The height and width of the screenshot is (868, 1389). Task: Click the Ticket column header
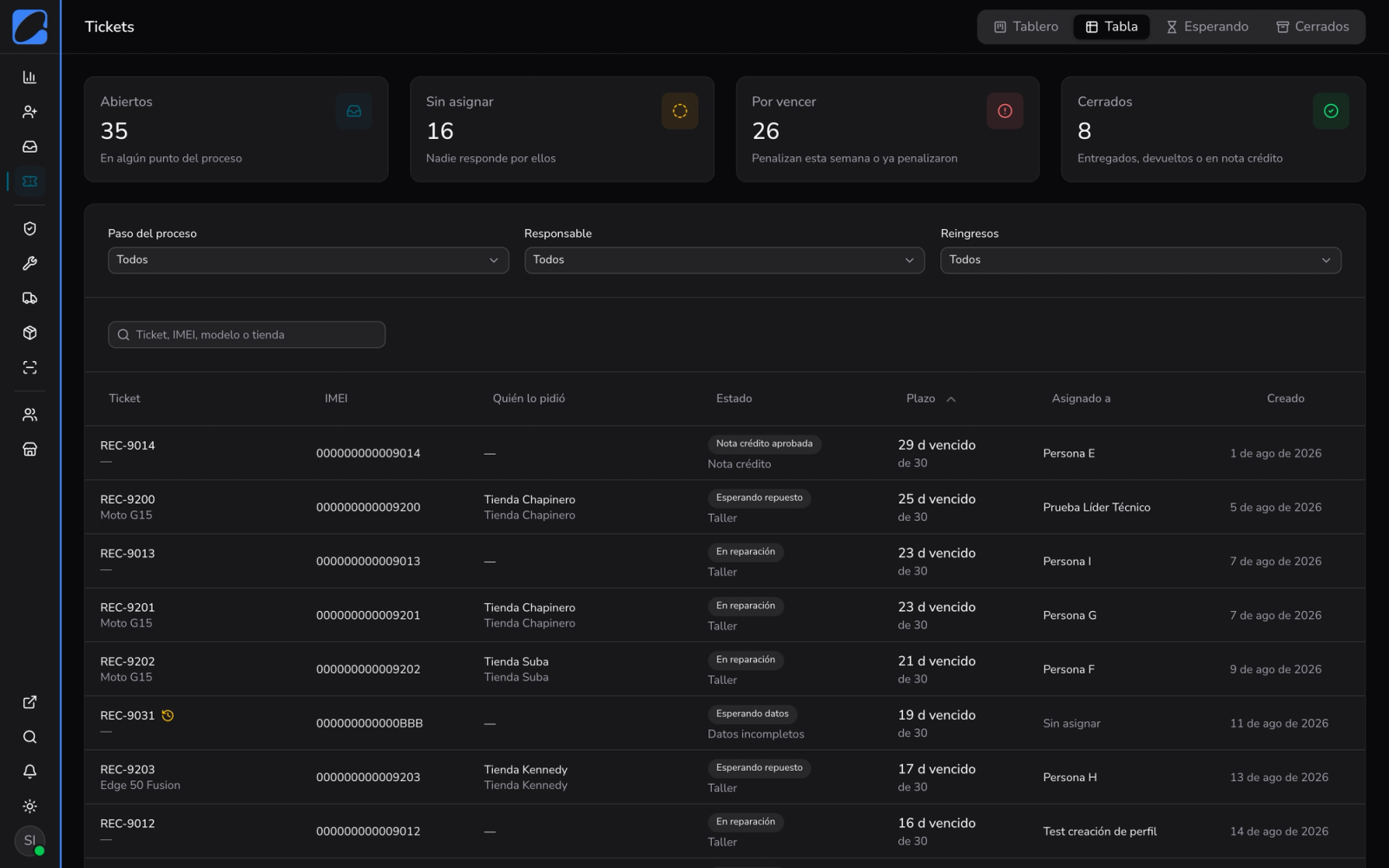(x=124, y=398)
